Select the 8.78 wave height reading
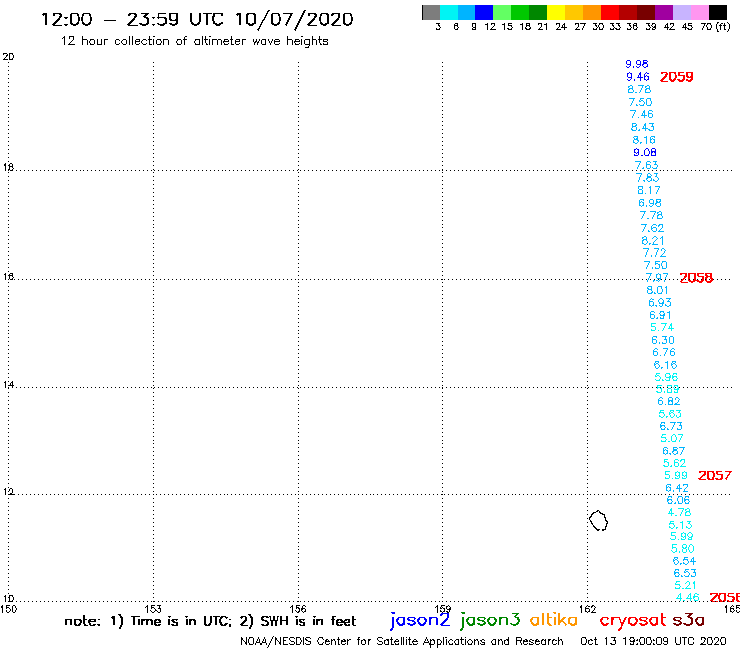740x650 pixels. point(639,89)
